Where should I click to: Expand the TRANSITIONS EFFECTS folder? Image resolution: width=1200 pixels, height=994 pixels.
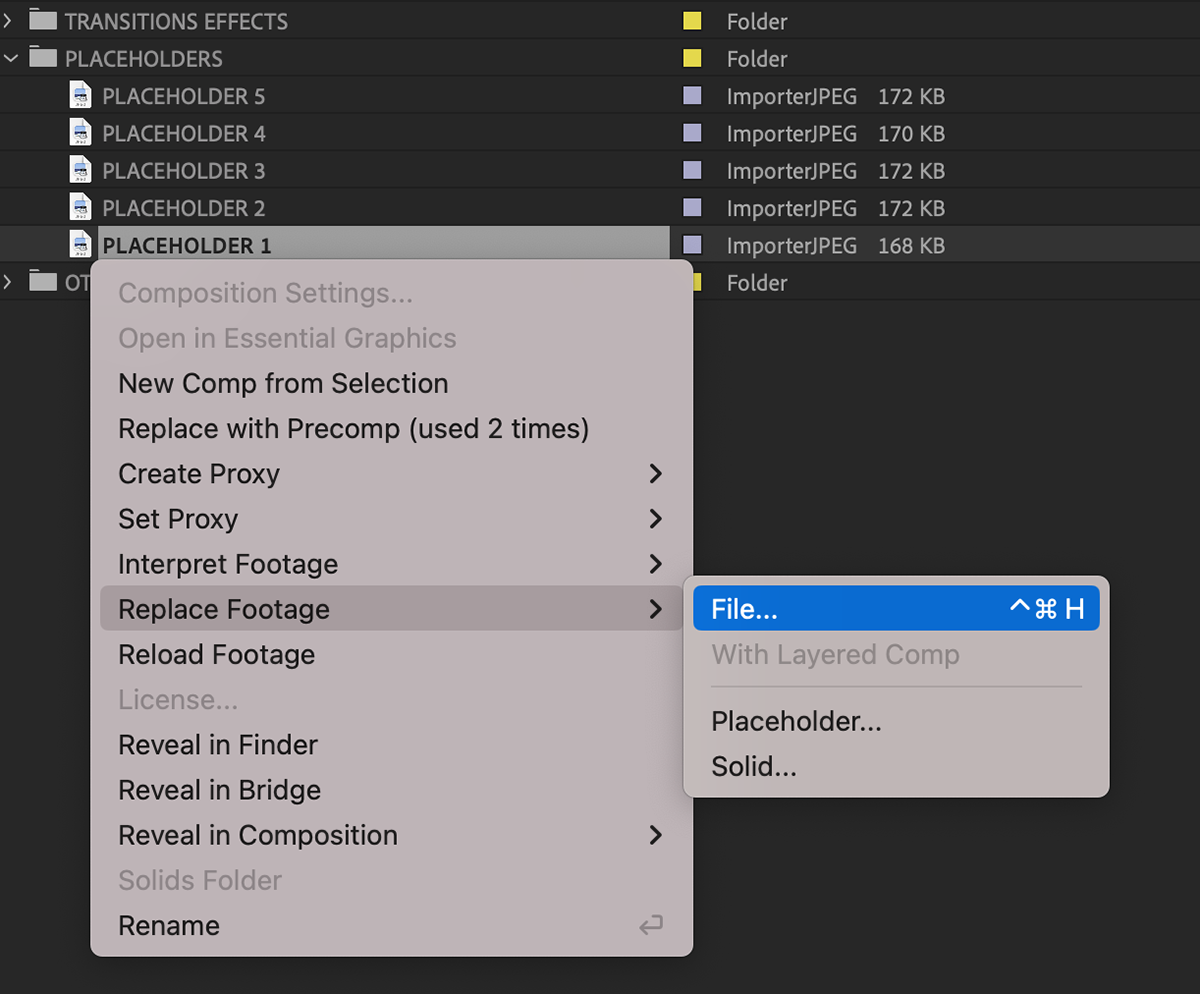coord(11,21)
